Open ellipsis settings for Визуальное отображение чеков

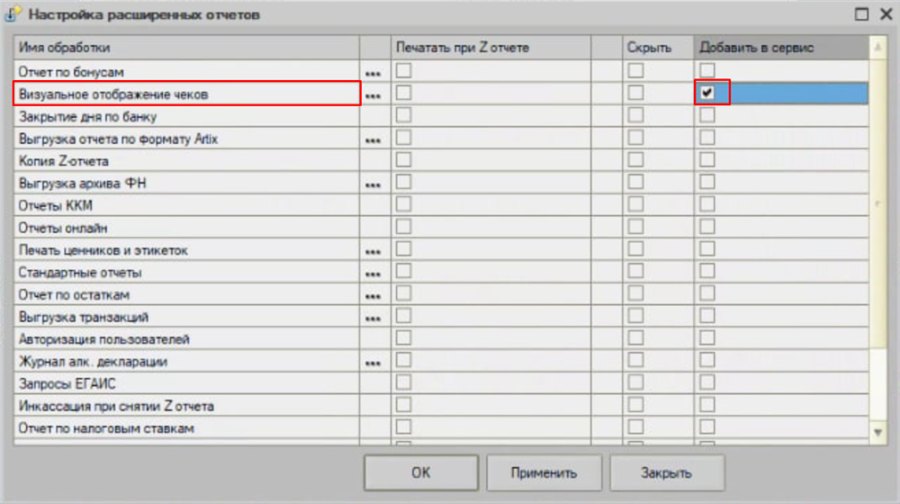373,95
